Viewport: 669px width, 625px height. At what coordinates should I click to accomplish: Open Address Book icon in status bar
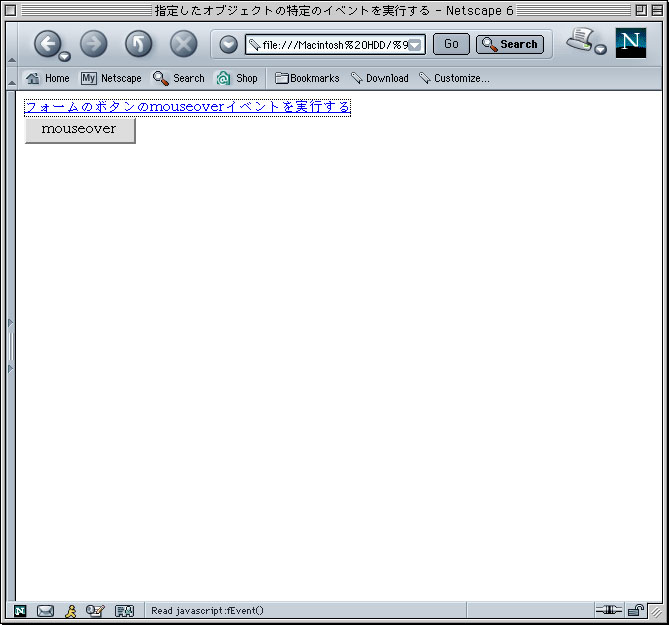point(125,611)
